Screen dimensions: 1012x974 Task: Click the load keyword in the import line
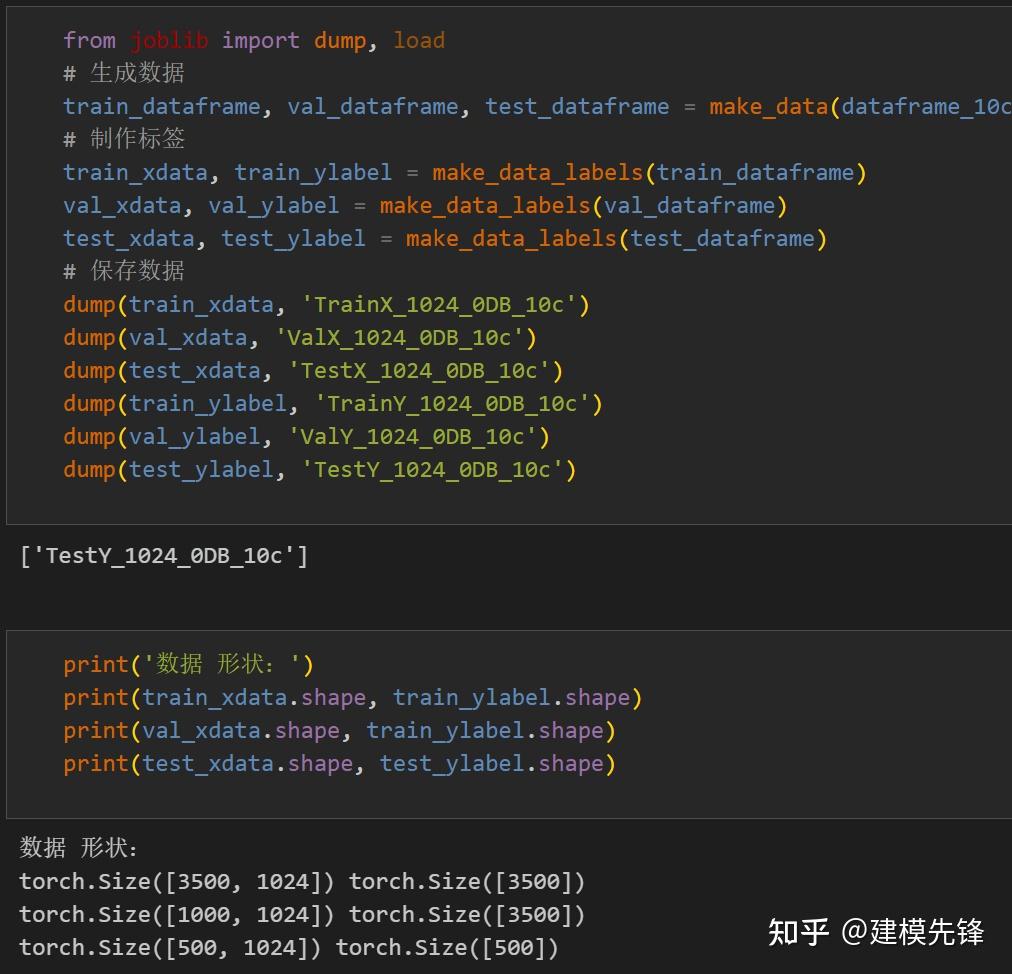(419, 40)
